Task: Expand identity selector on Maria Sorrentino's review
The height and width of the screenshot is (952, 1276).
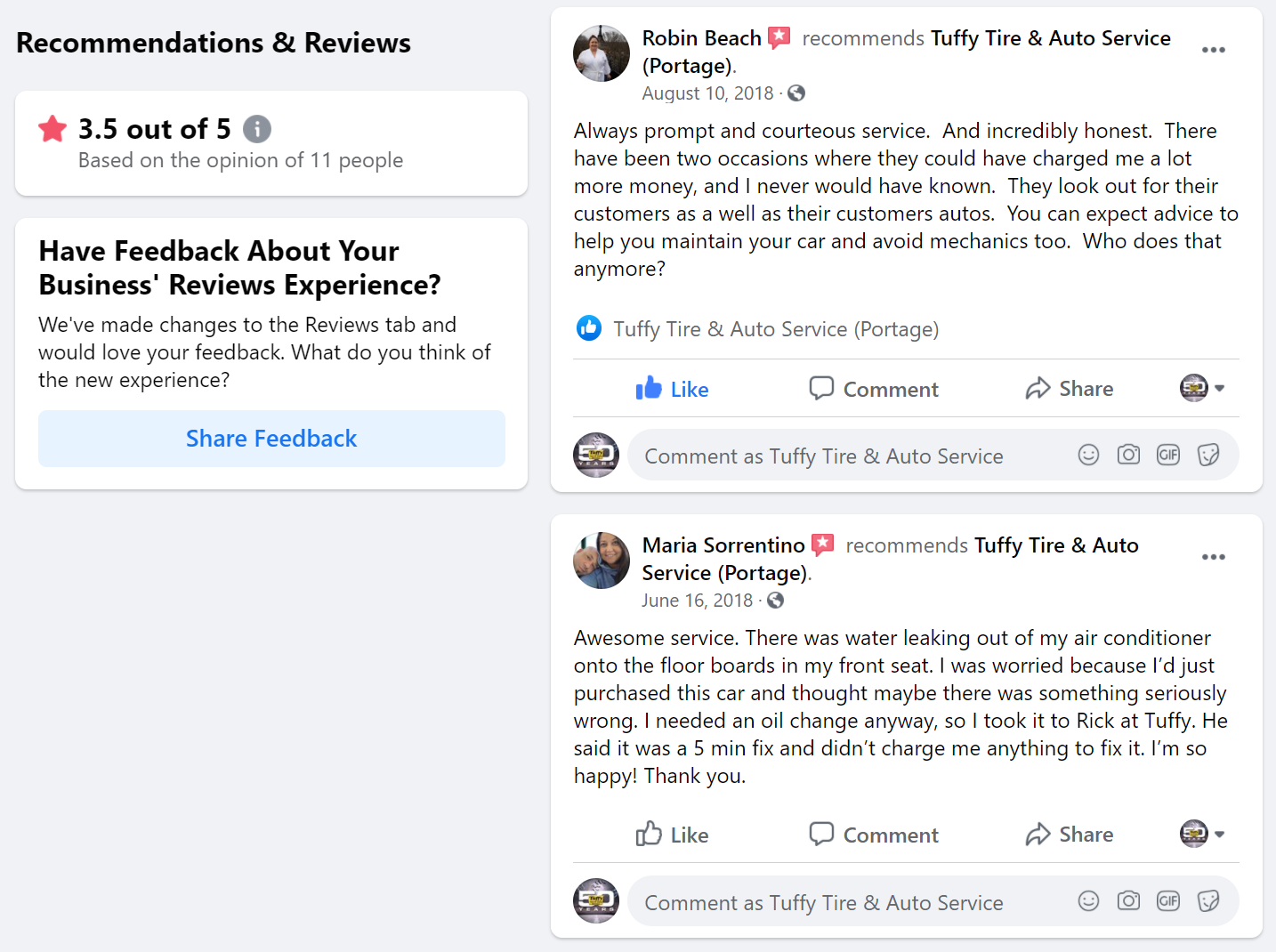Action: pos(1203,834)
